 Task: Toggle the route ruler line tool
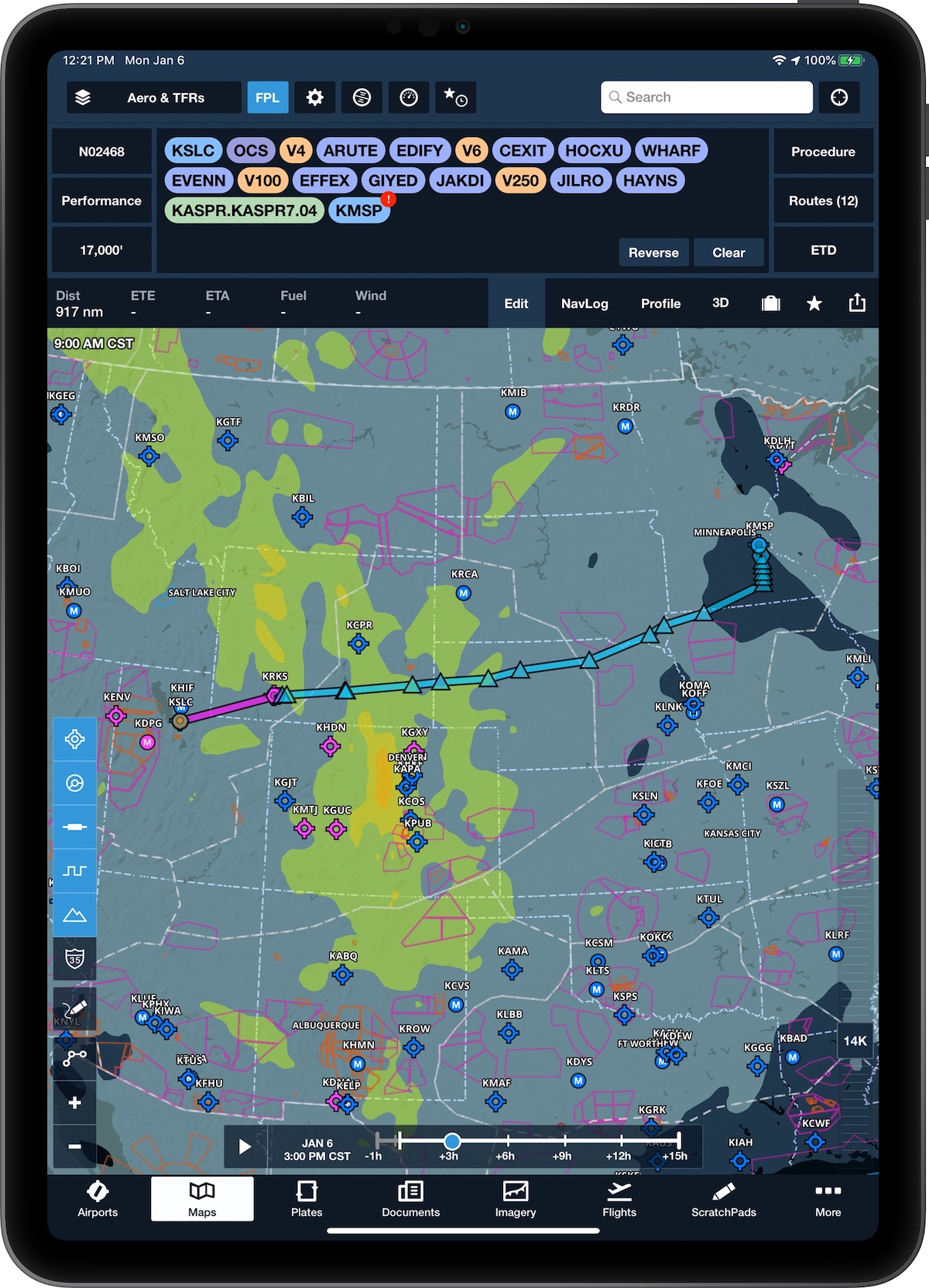pos(75,827)
